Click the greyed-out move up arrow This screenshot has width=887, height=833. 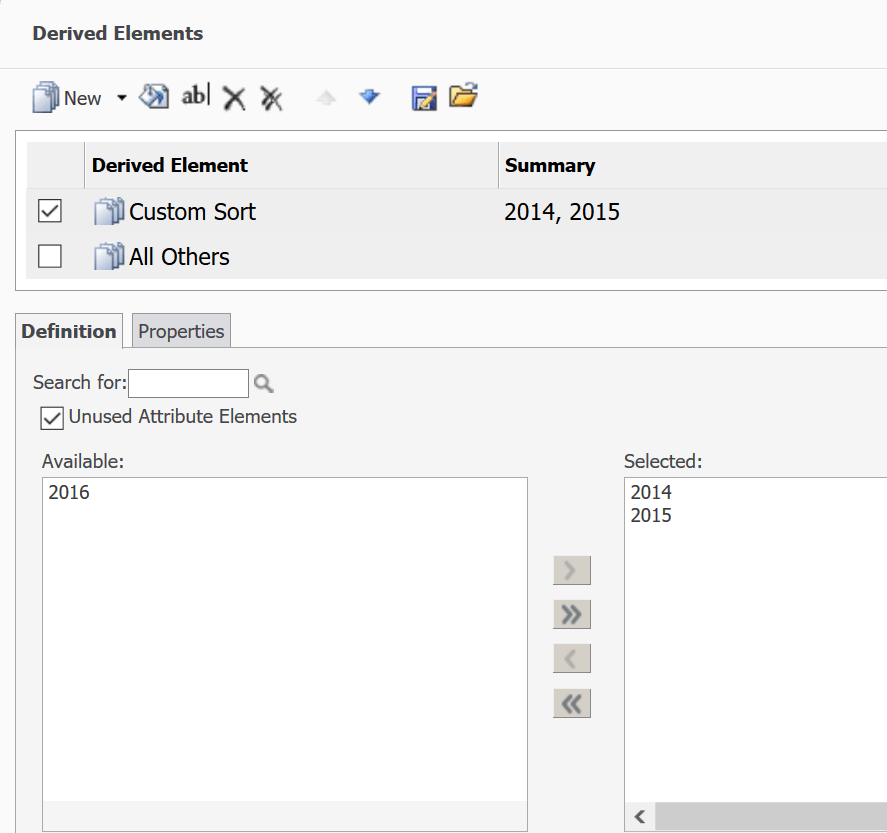coord(326,98)
